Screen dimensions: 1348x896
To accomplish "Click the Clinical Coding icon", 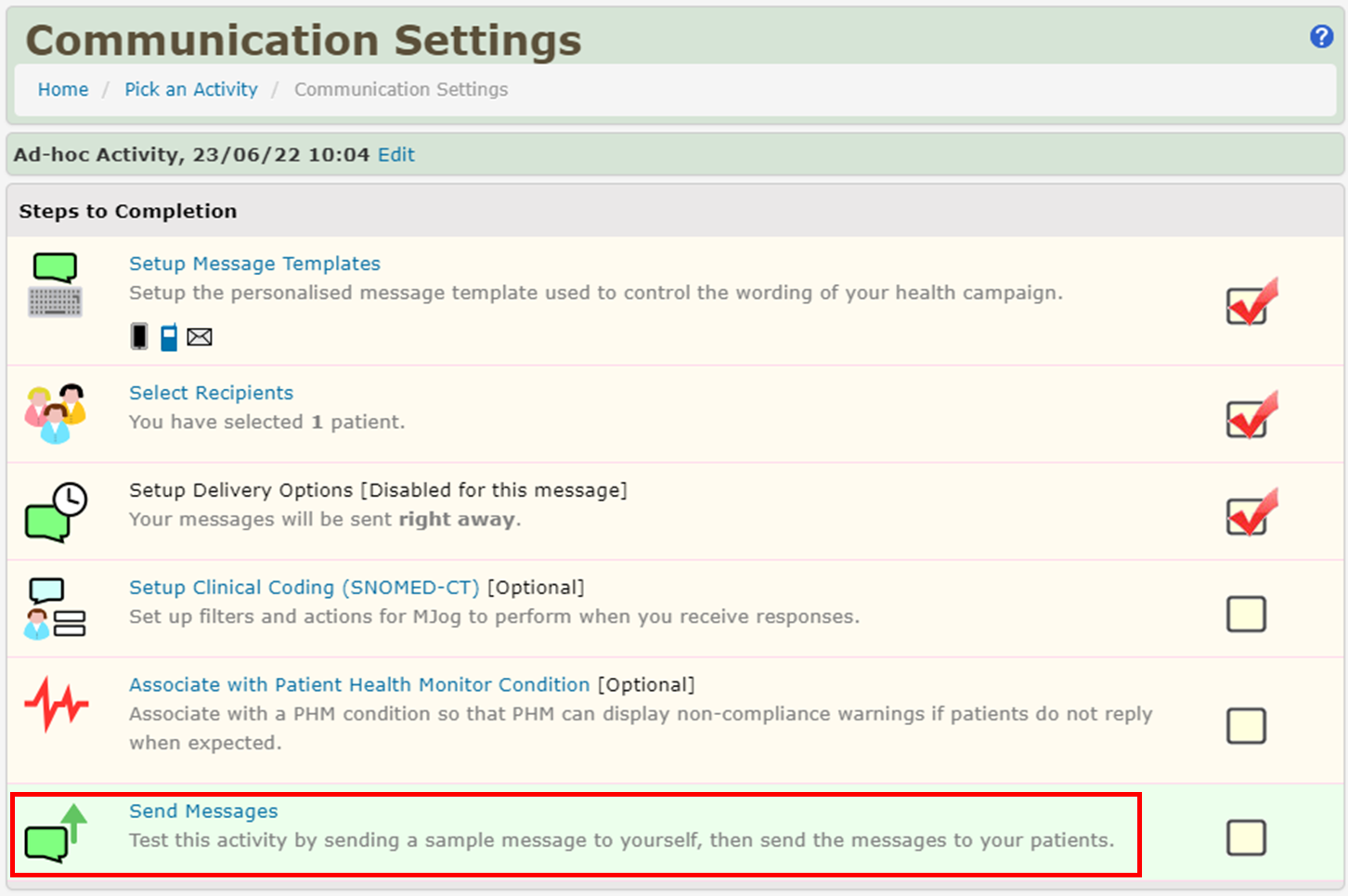I will click(55, 609).
